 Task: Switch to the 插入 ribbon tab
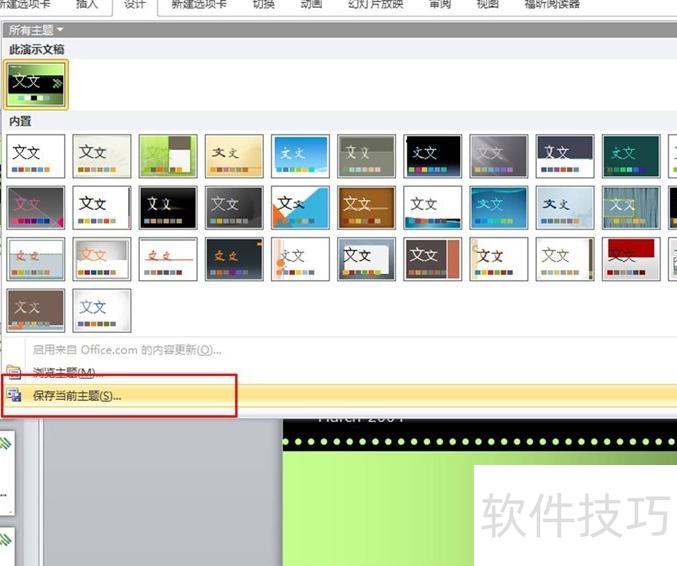pos(87,5)
